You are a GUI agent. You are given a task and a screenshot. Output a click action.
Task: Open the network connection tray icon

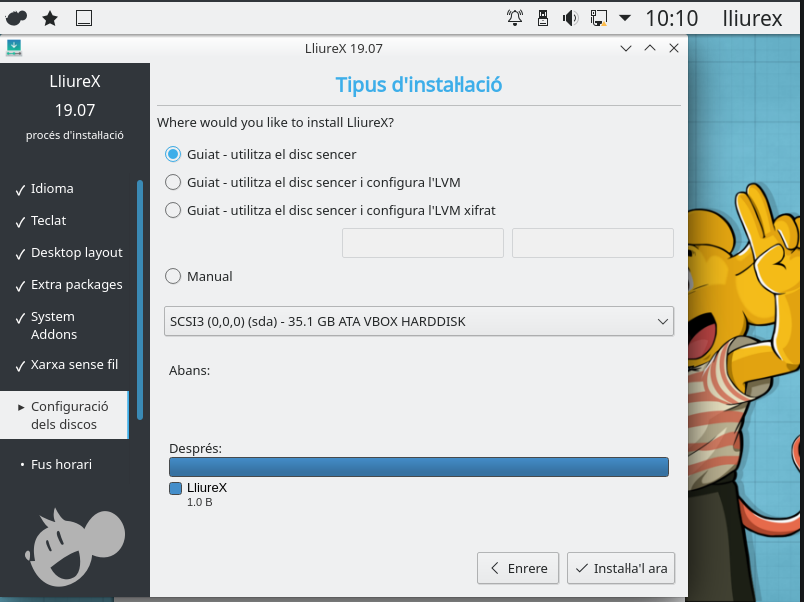[598, 17]
